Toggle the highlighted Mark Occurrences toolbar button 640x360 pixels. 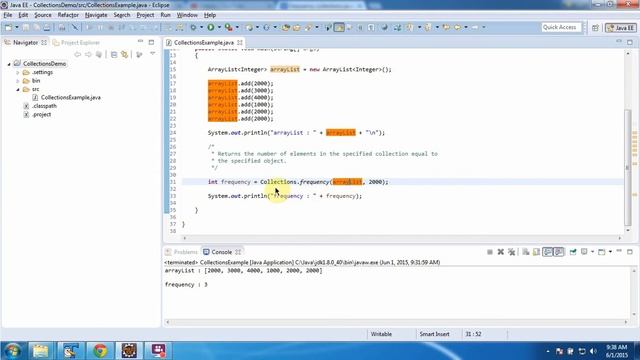click(339, 27)
